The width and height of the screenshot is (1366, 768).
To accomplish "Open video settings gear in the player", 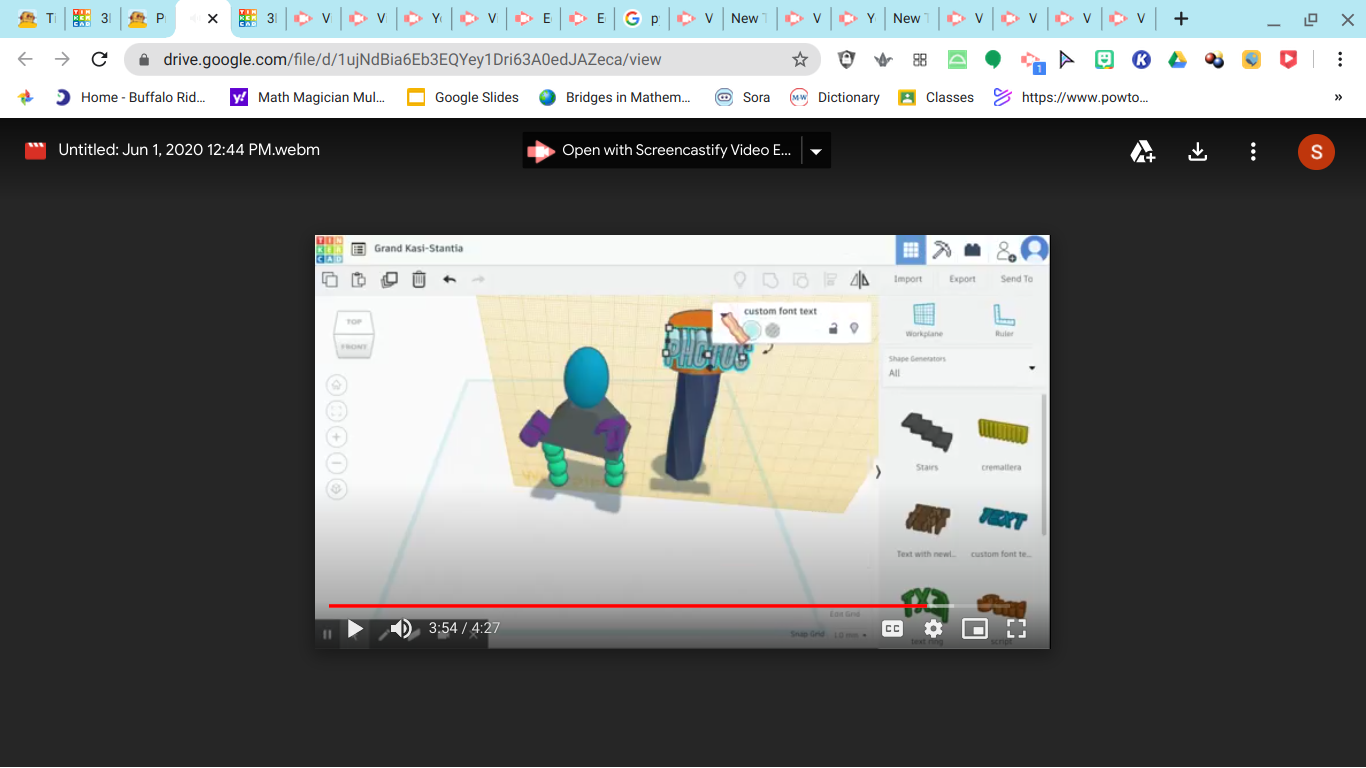I will (934, 629).
